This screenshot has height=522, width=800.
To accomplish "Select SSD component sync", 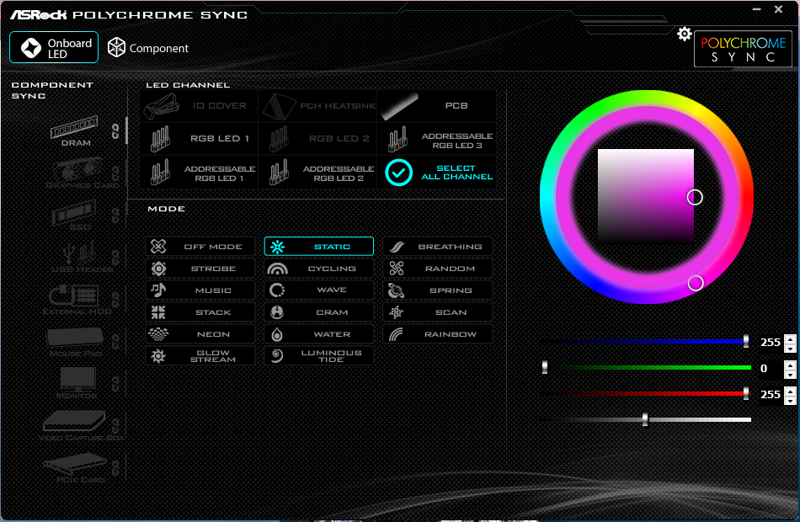I will [75, 216].
